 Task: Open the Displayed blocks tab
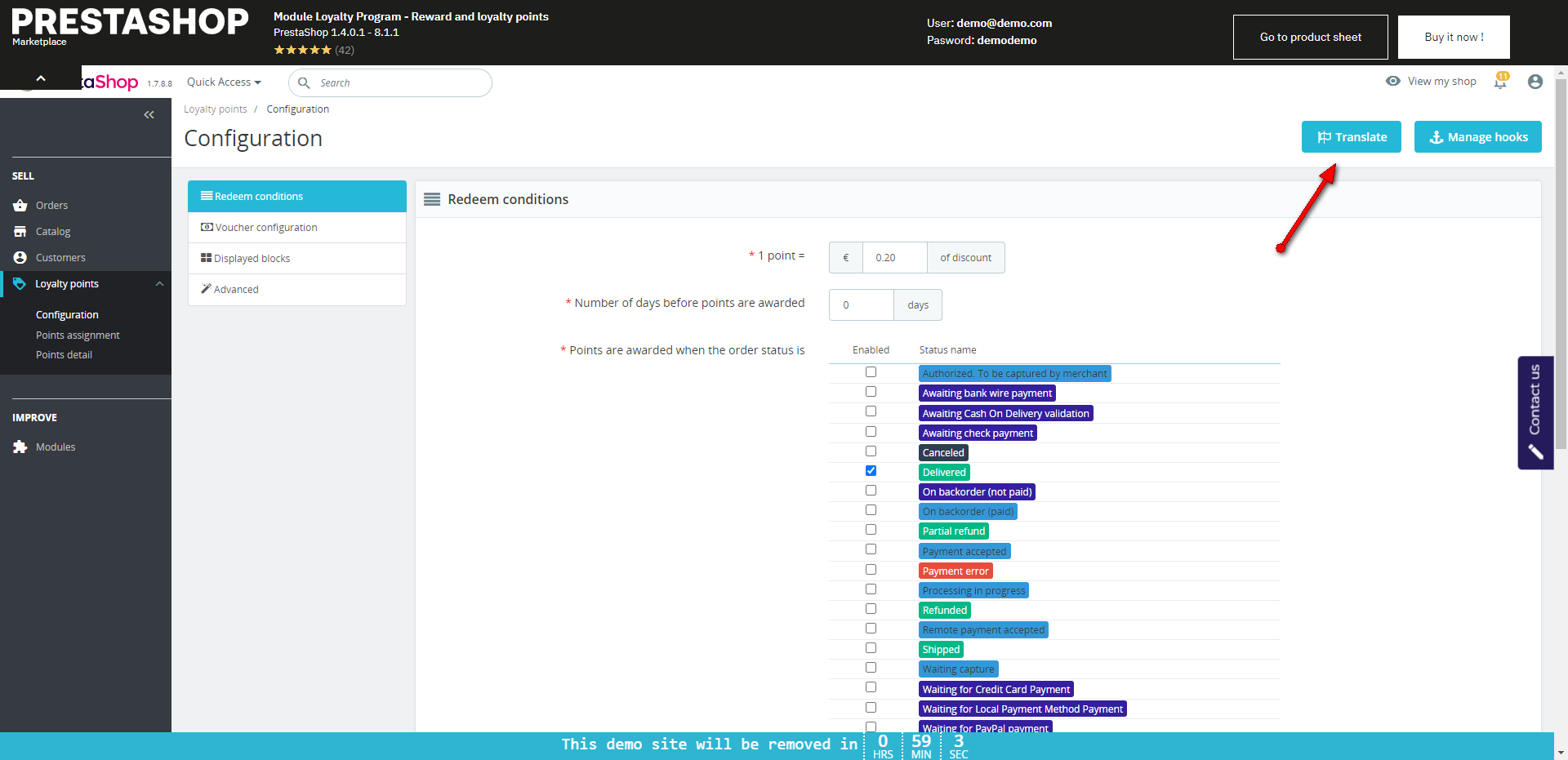click(297, 259)
